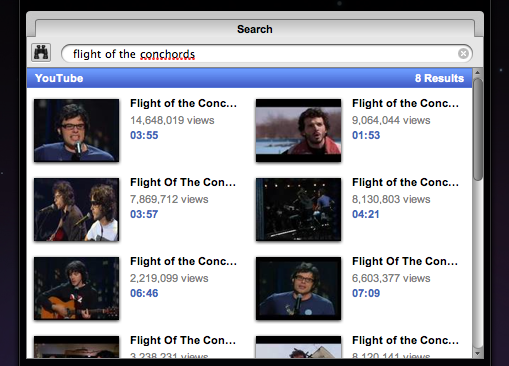
Task: Click the 04:21 duration label
Action: coord(366,214)
